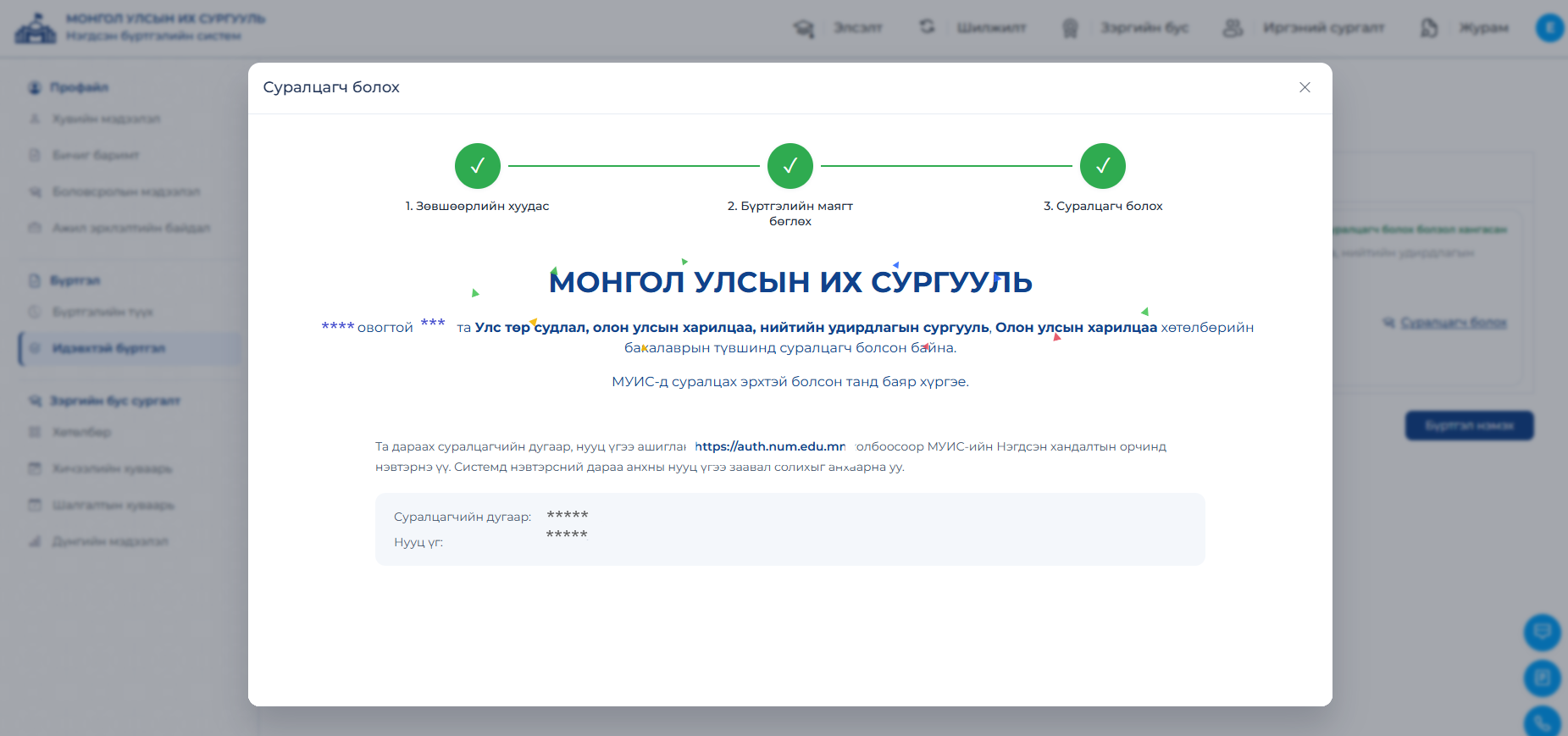The width and height of the screenshot is (1568, 736).
Task: Open Бүртгэлийн түүх in the sidebar
Action: 103,313
